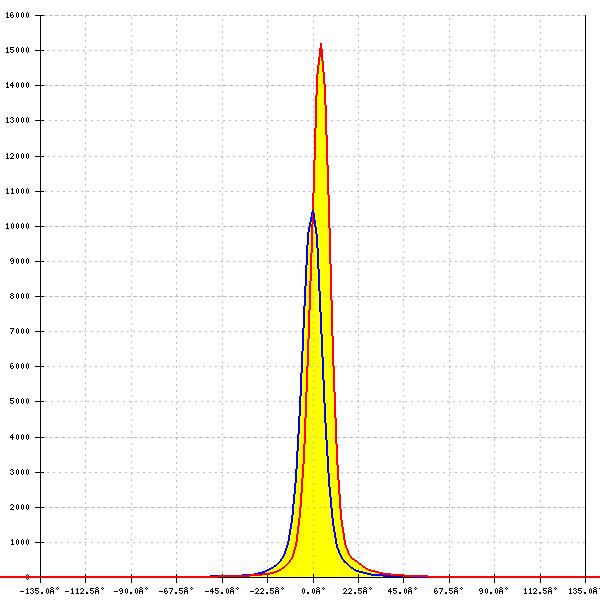This screenshot has height=600, width=600.
Task: Click the 15000 y-axis label
Action: pos(17,51)
